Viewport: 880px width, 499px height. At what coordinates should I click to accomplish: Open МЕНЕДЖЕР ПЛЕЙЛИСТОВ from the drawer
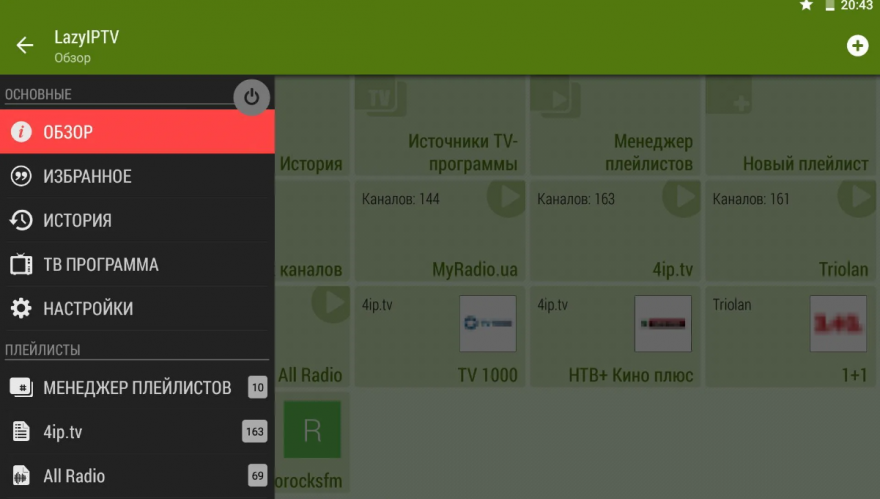(137, 387)
